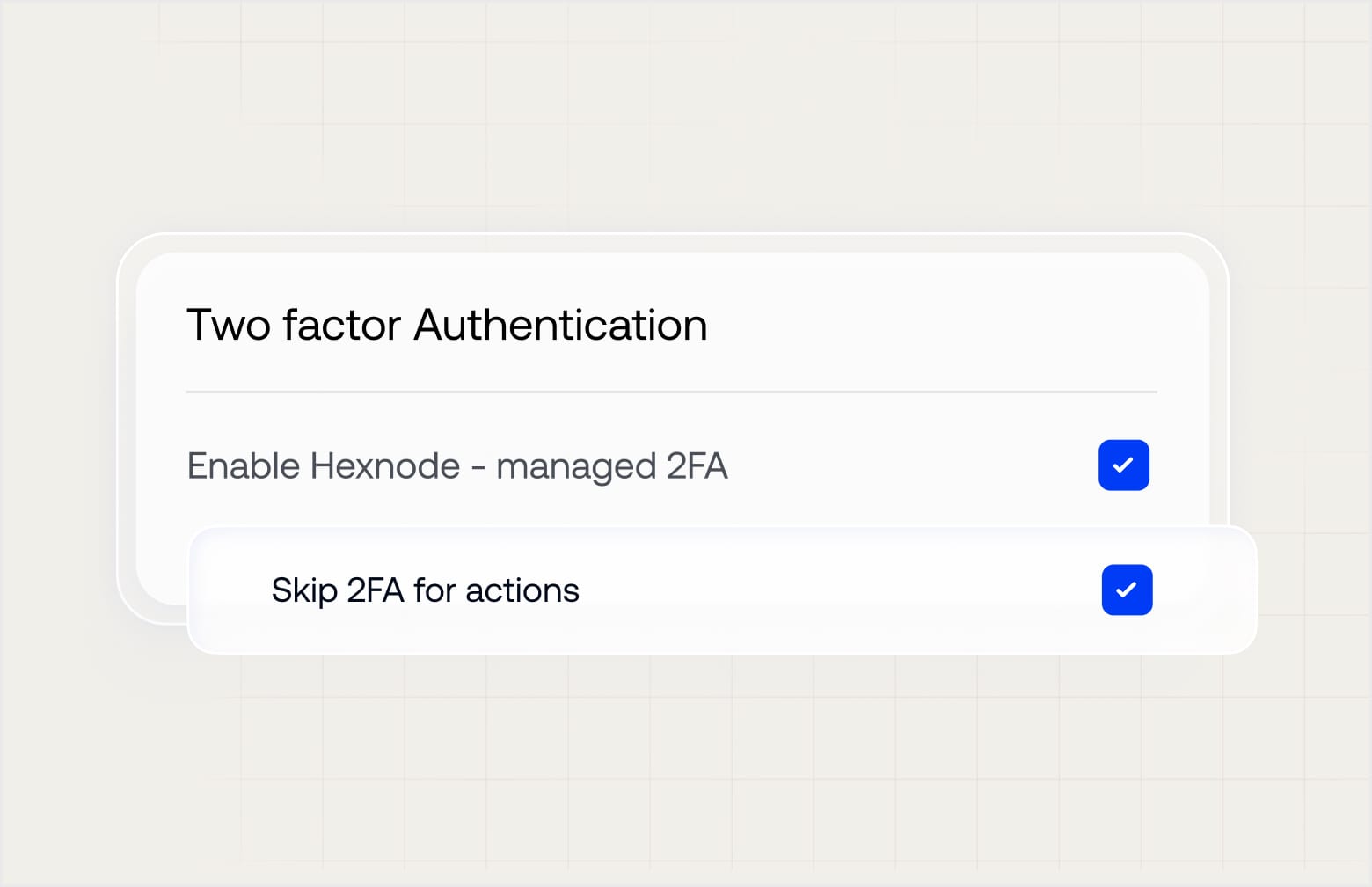Viewport: 1372px width, 887px height.
Task: Uncheck the Enable Hexnode - managed 2FA checkbox
Action: tap(1123, 465)
